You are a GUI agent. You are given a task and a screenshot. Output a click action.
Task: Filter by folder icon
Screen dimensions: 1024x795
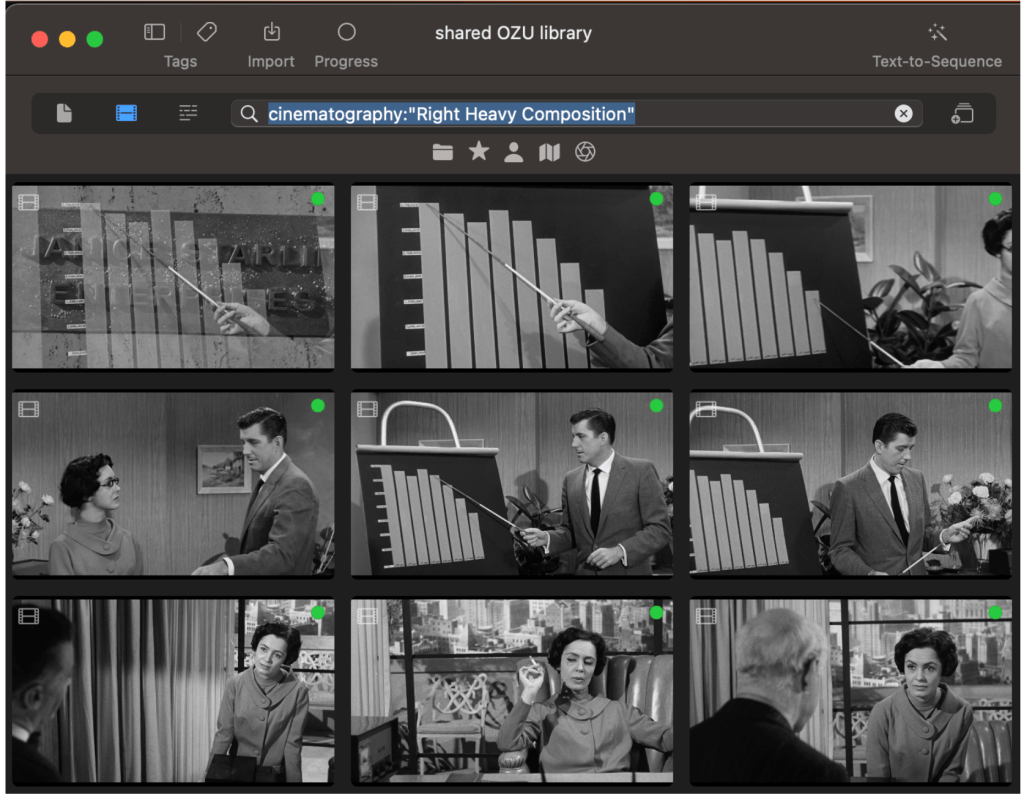coord(443,152)
